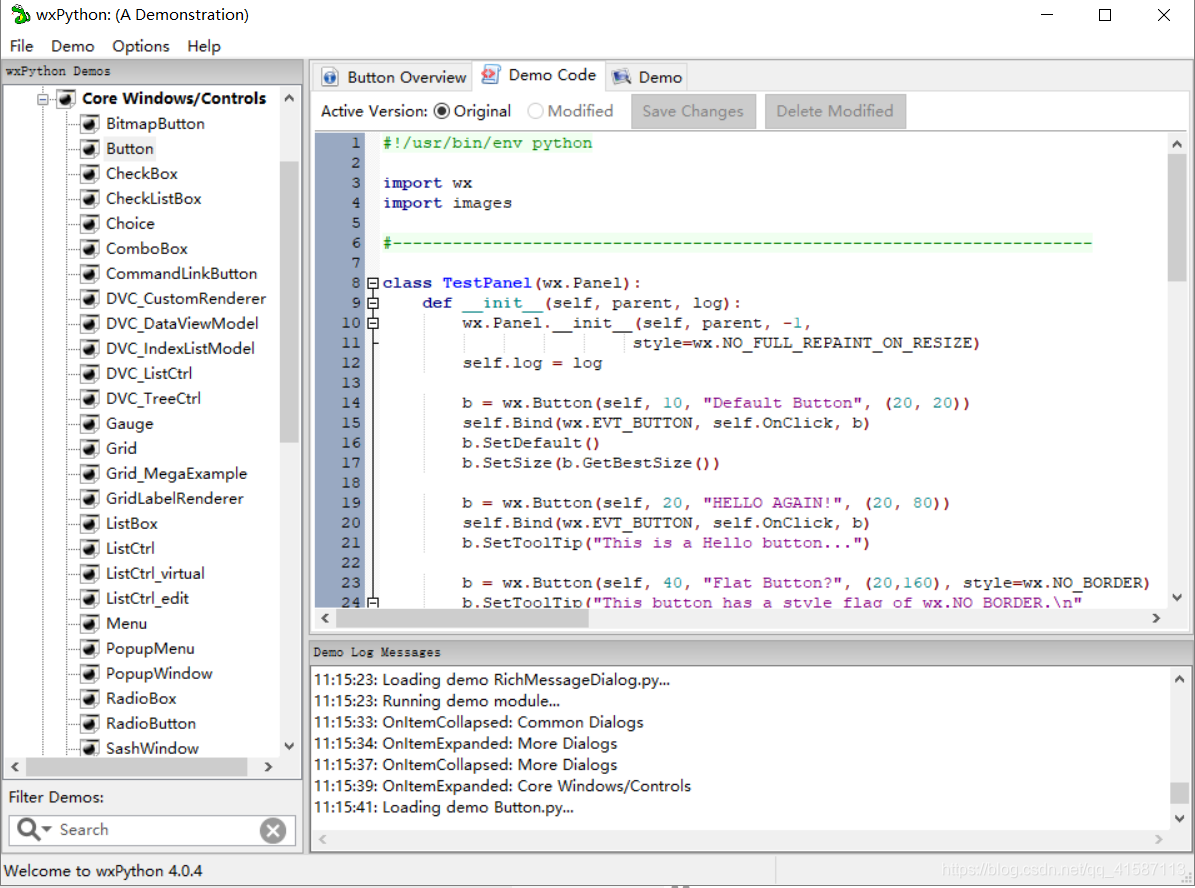Click the magnifier icon in the search box

[x=31, y=830]
